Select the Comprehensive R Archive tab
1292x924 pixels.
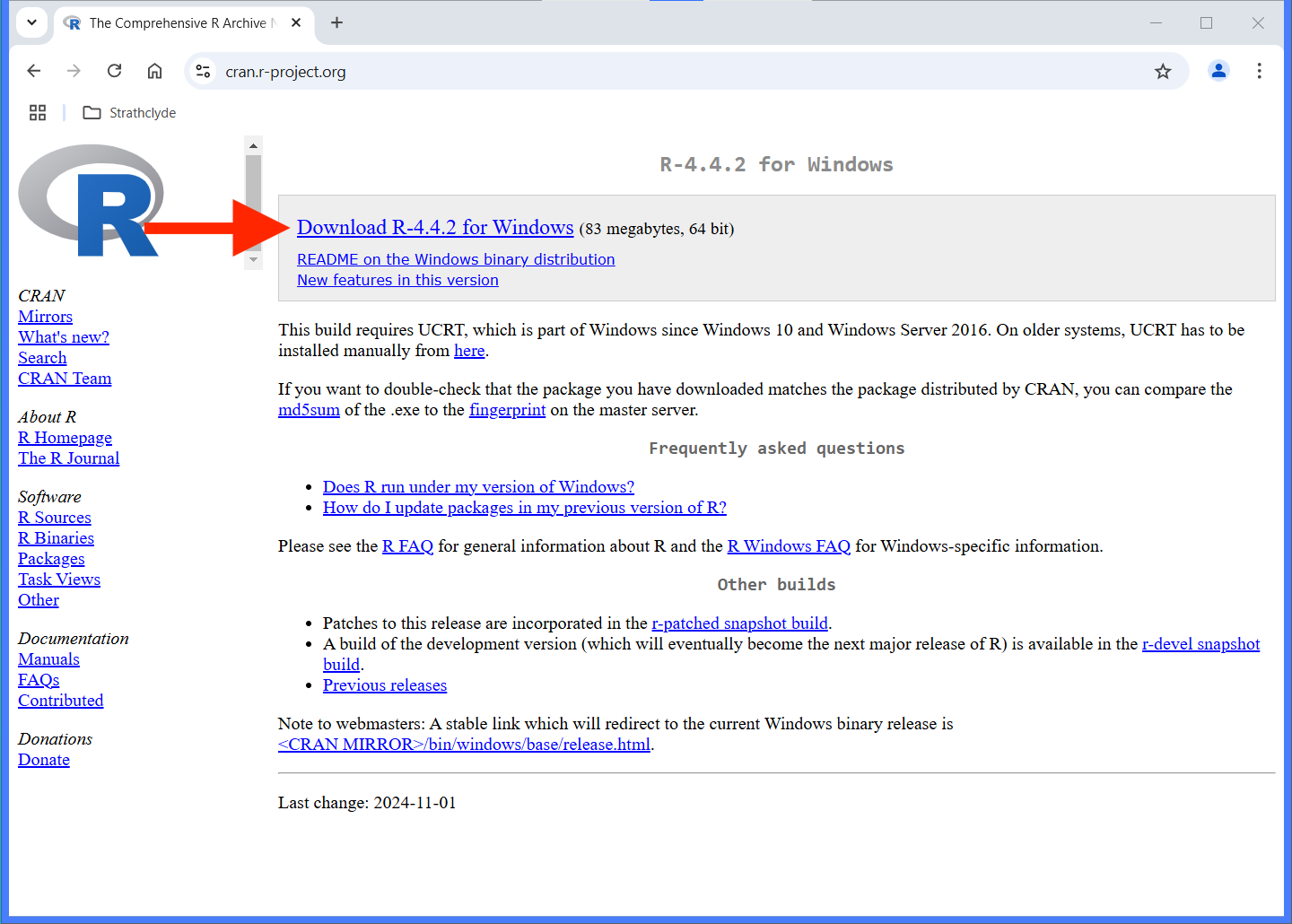(182, 23)
